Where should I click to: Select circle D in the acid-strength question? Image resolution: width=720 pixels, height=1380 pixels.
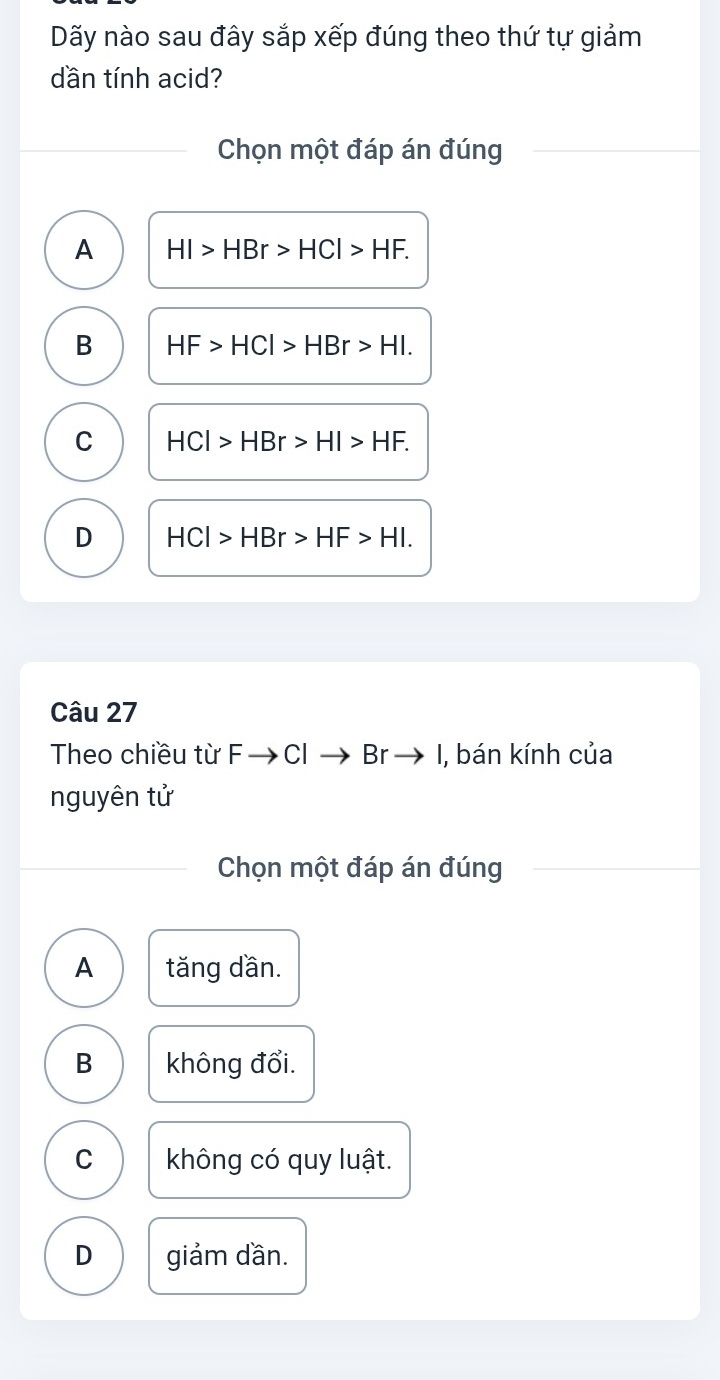pos(85,538)
